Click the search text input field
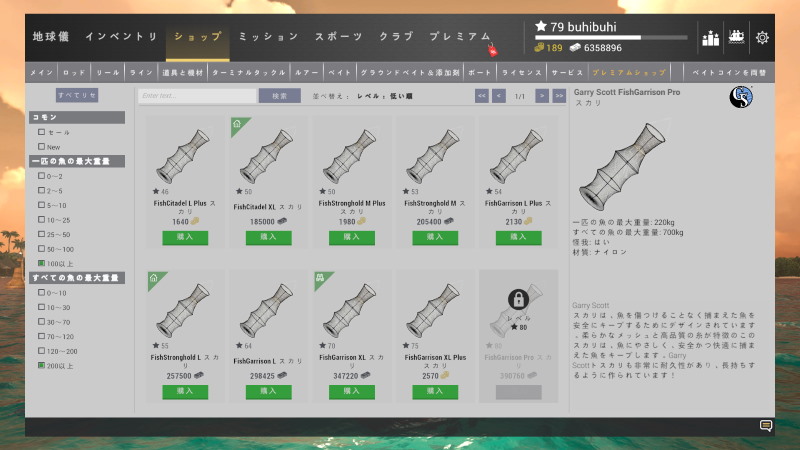800x450 pixels. [x=197, y=96]
